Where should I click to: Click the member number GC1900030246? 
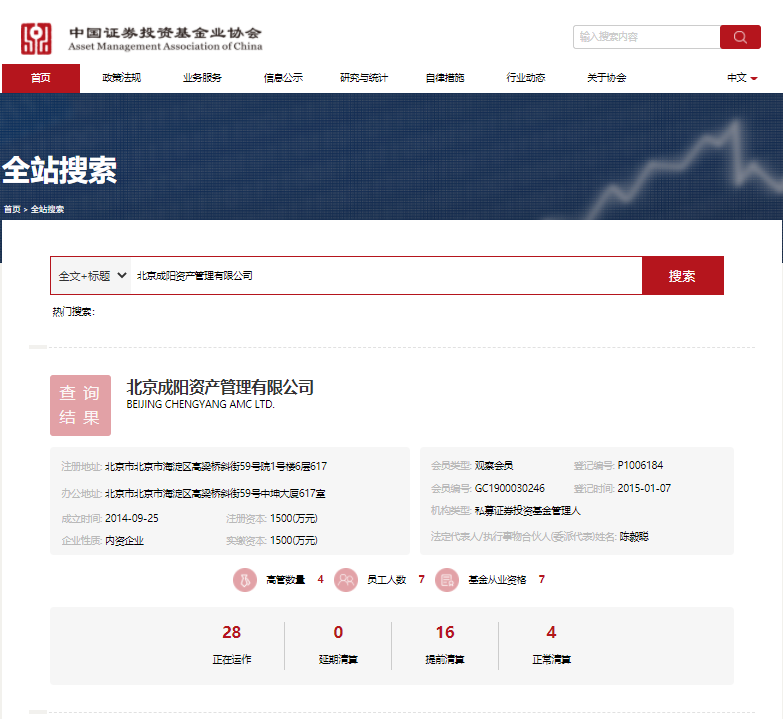pos(510,488)
